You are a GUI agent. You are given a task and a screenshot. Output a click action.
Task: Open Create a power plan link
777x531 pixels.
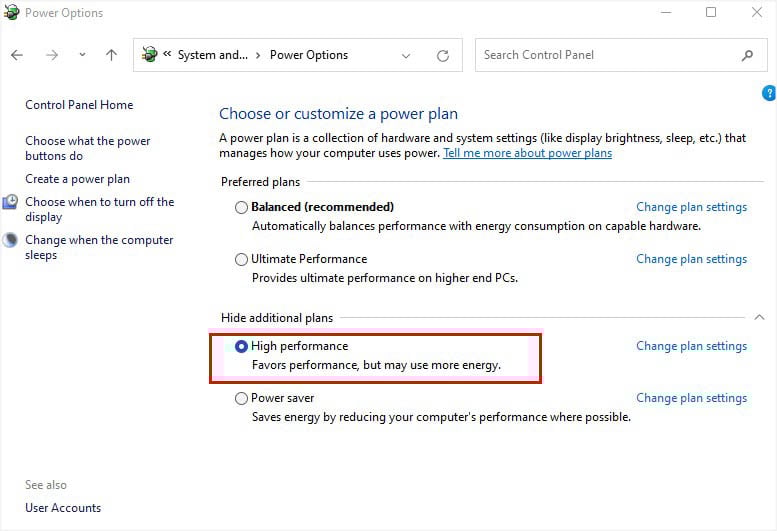(77, 179)
